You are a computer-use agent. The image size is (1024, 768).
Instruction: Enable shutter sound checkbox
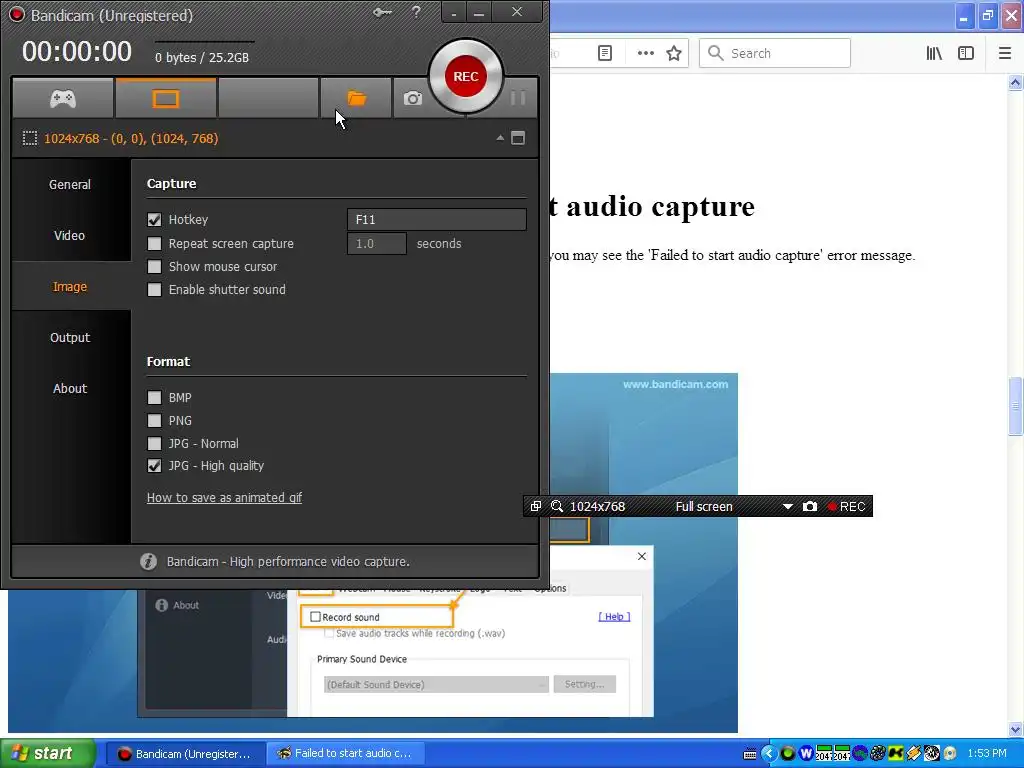(154, 289)
